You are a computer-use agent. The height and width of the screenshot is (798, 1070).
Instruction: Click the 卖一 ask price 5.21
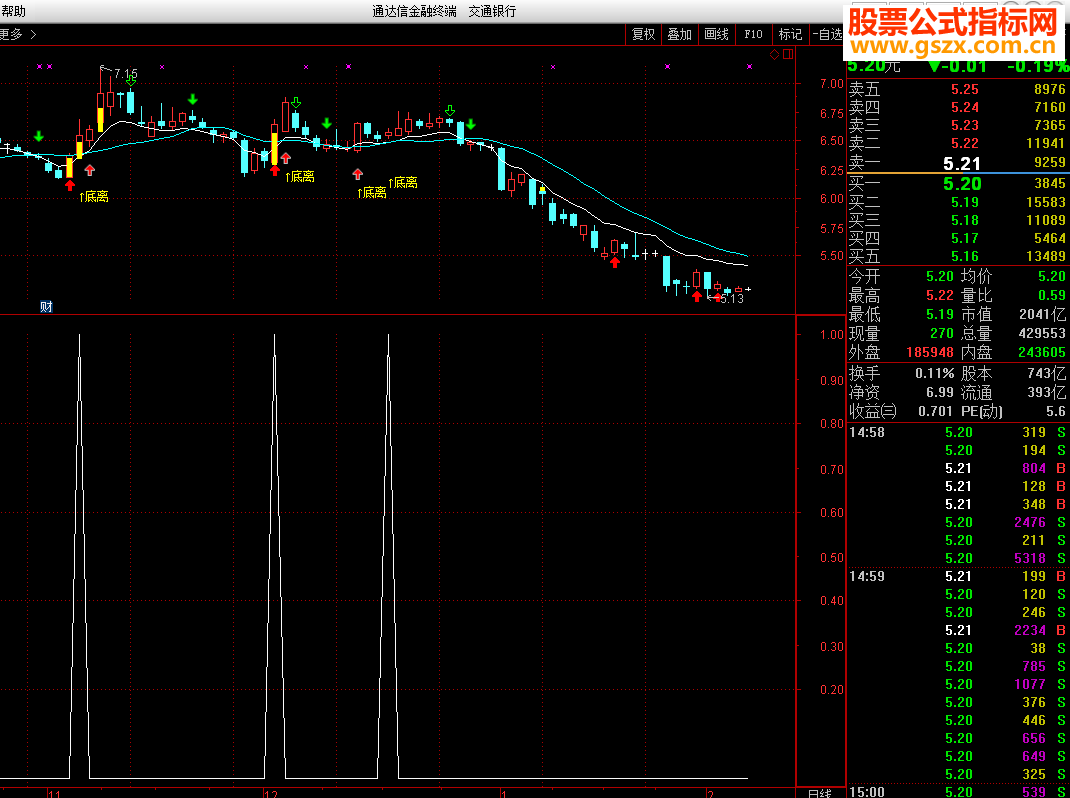point(962,163)
